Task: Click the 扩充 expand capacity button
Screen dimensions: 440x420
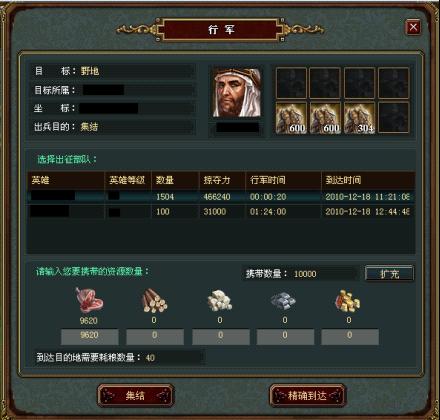Action: (390, 274)
